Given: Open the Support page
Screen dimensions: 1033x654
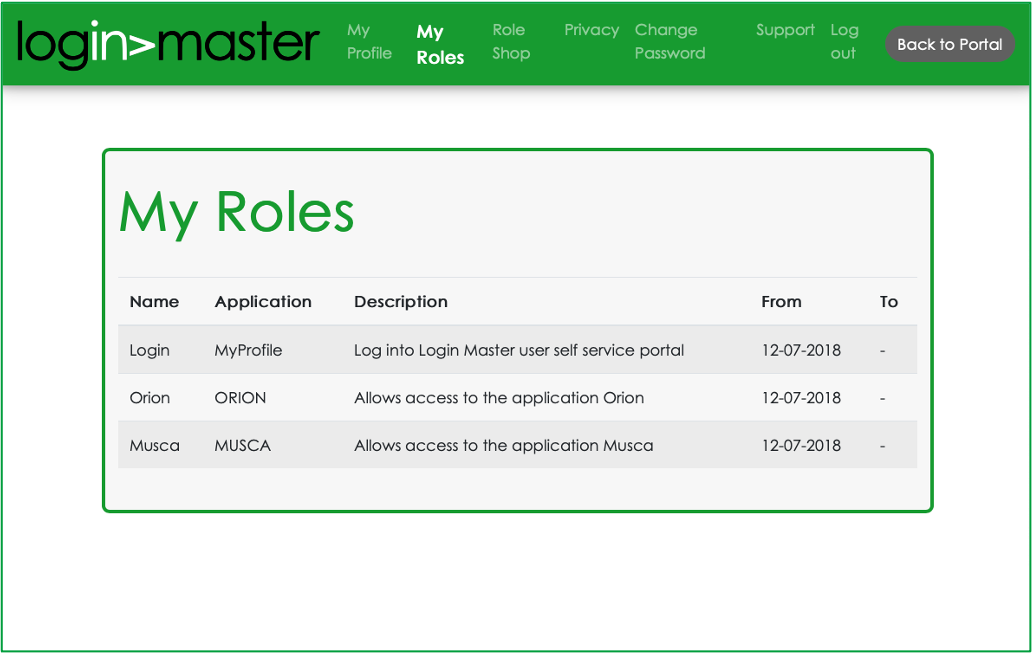Looking at the screenshot, I should 785,30.
